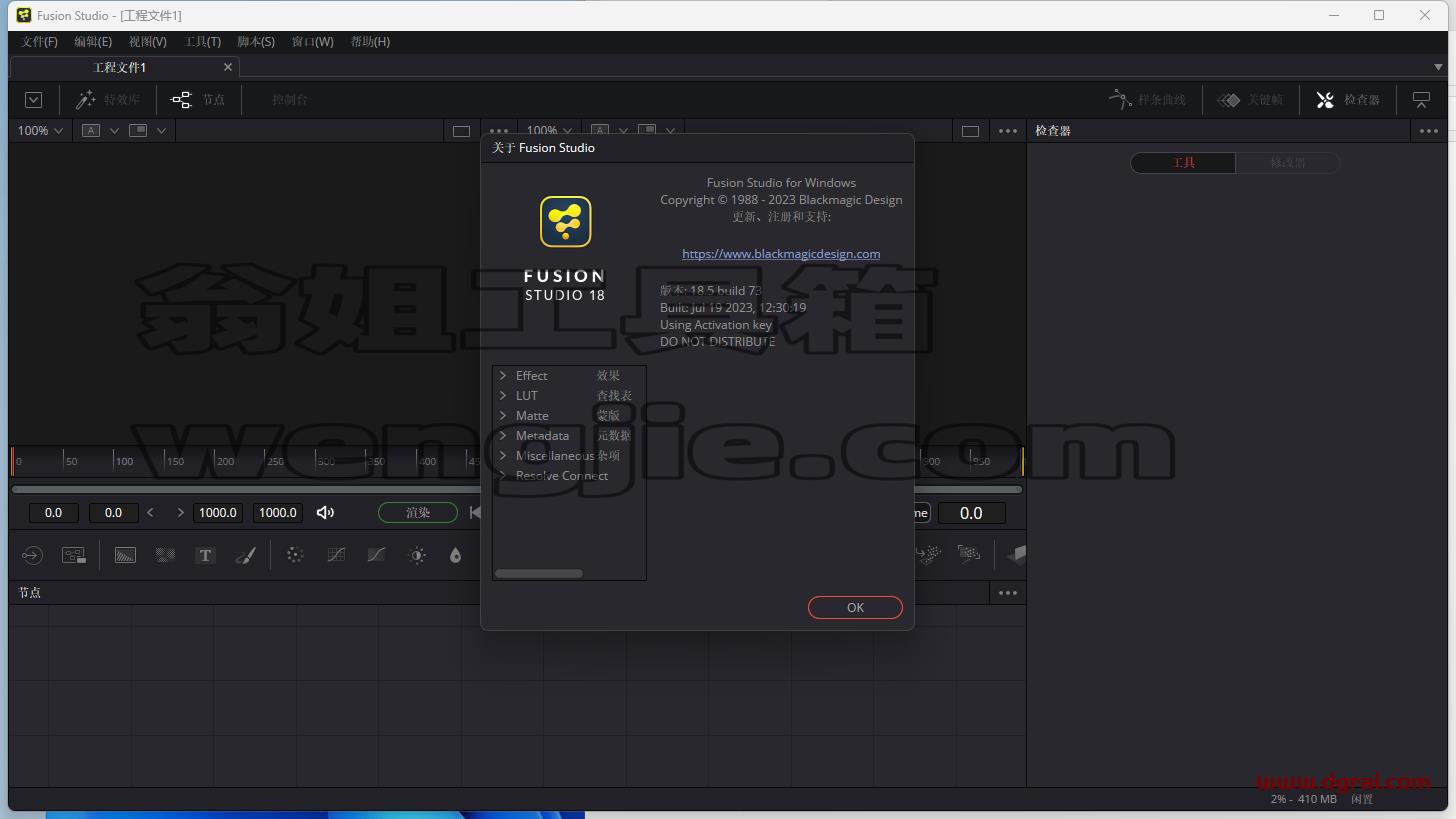
Task: Click OK in the About dialog
Action: click(855, 607)
